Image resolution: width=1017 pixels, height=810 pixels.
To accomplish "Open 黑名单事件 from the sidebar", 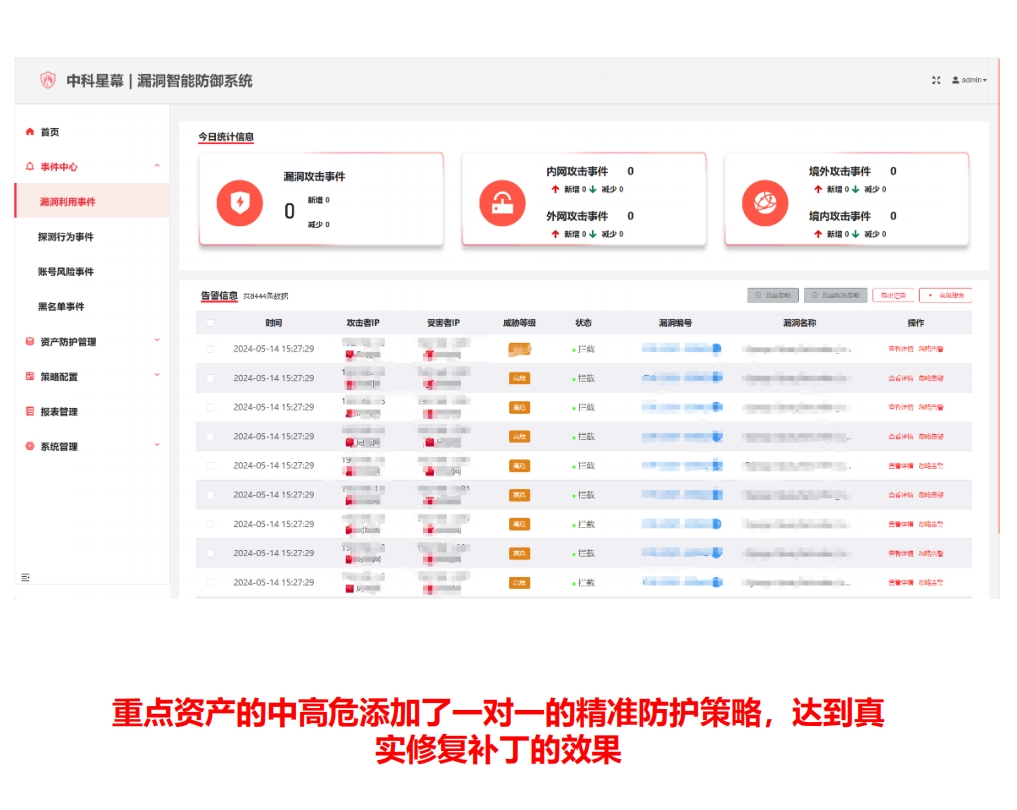I will tap(63, 306).
